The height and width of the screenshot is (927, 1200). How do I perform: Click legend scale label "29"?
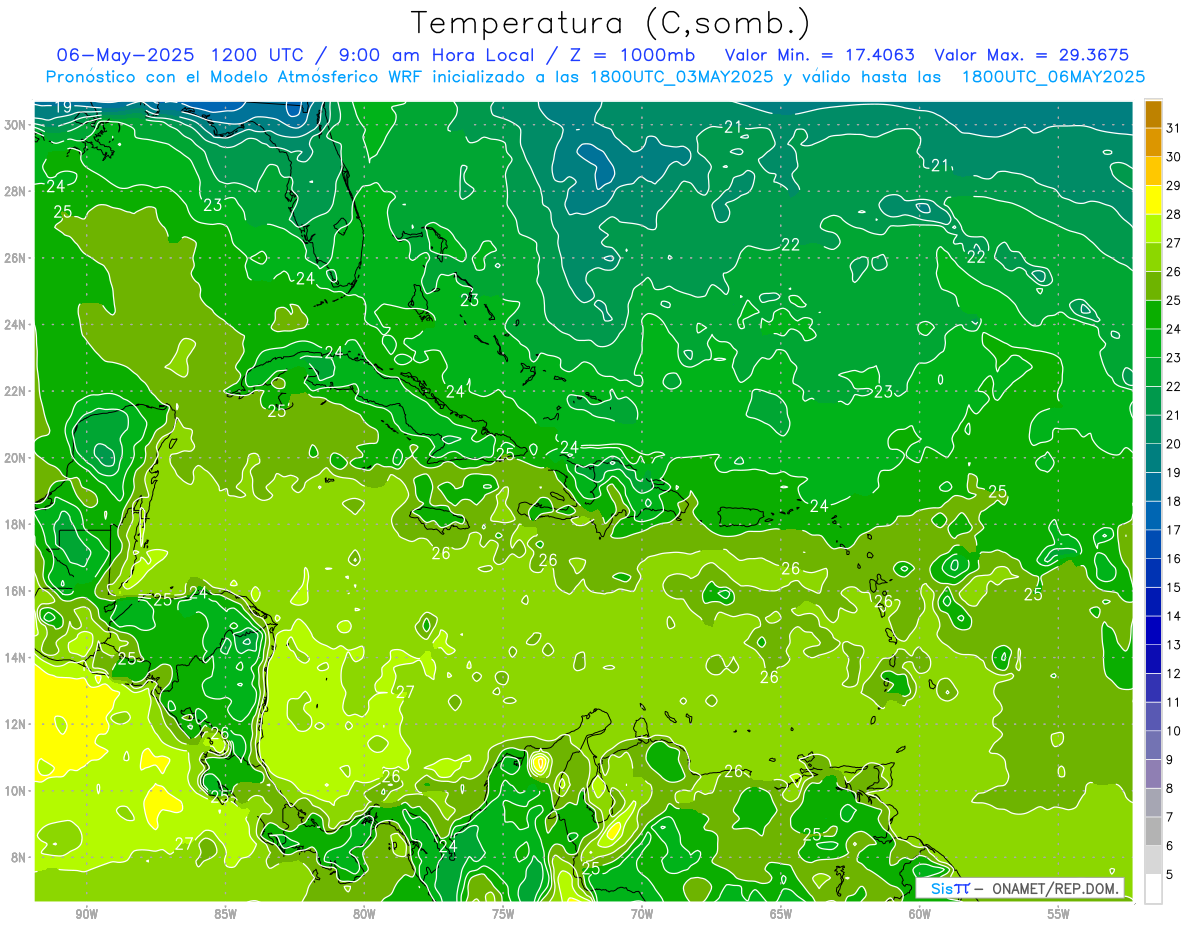[1174, 185]
